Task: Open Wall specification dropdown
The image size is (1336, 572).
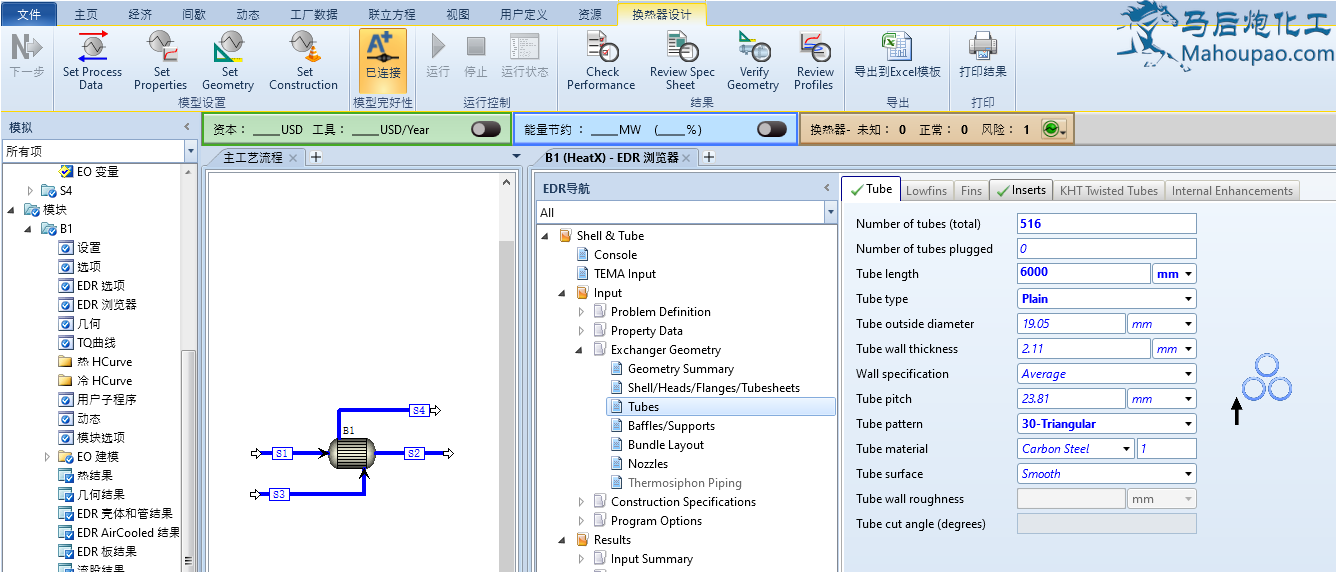Action: (x=1189, y=374)
